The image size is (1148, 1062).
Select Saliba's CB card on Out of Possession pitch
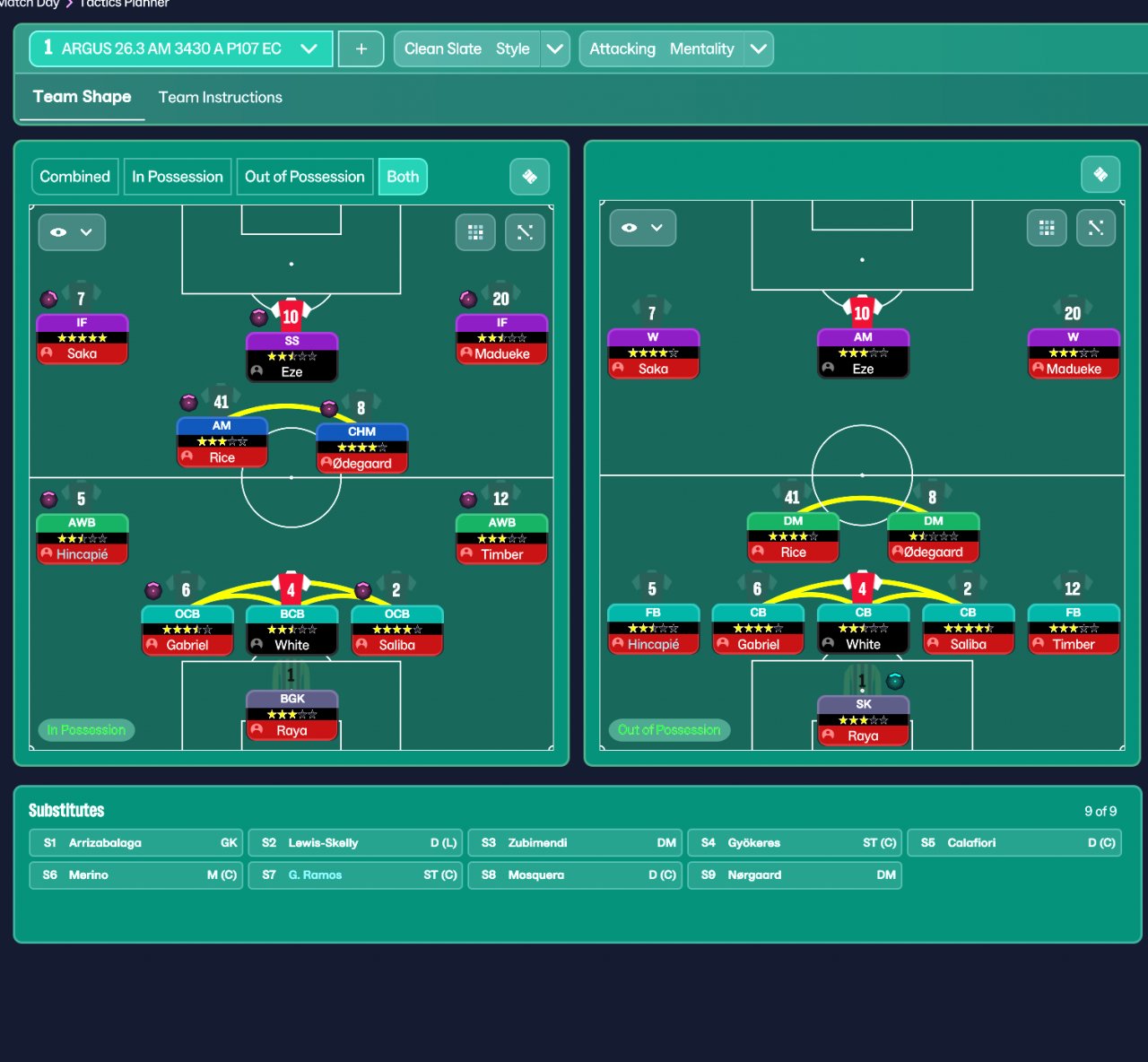coord(969,629)
